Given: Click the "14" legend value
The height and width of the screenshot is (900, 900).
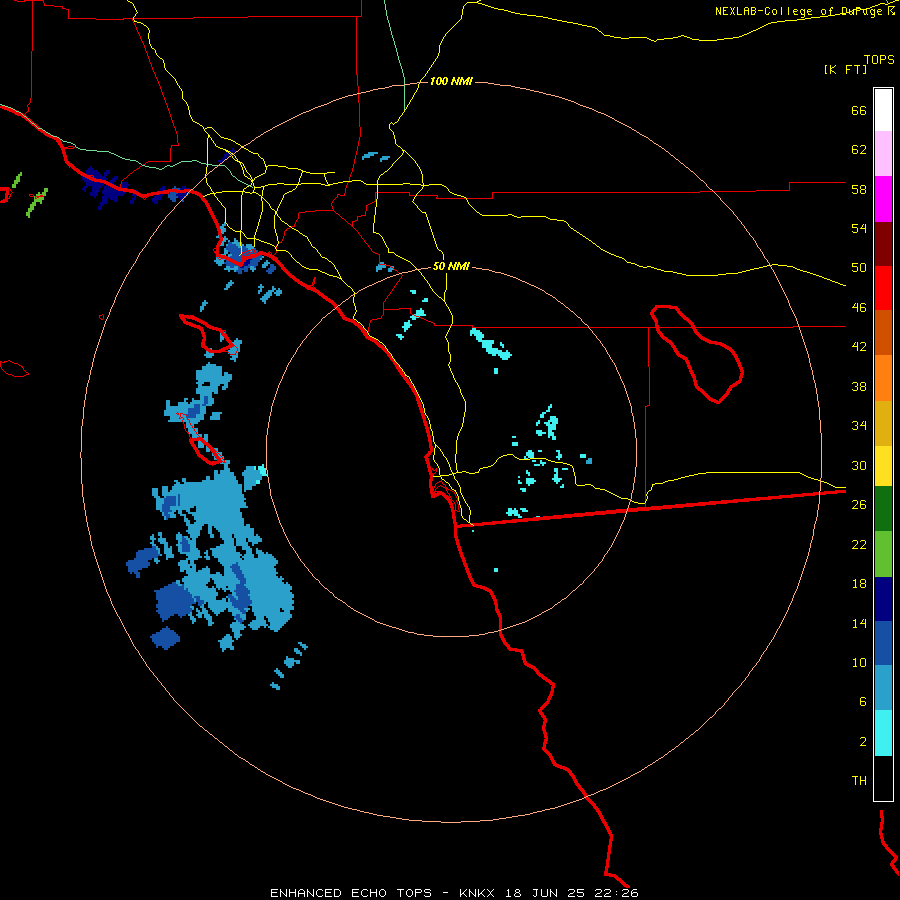Looking at the screenshot, I should click(x=859, y=623).
